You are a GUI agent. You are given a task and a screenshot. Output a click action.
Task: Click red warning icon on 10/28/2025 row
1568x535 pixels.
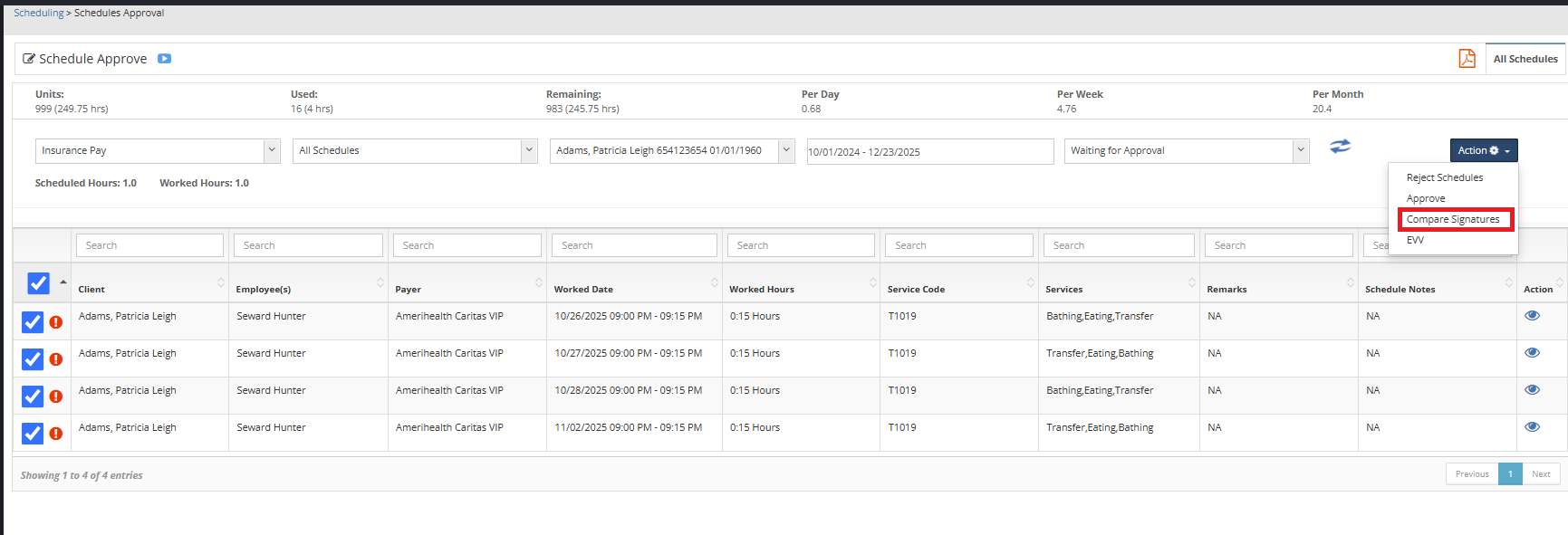point(56,396)
